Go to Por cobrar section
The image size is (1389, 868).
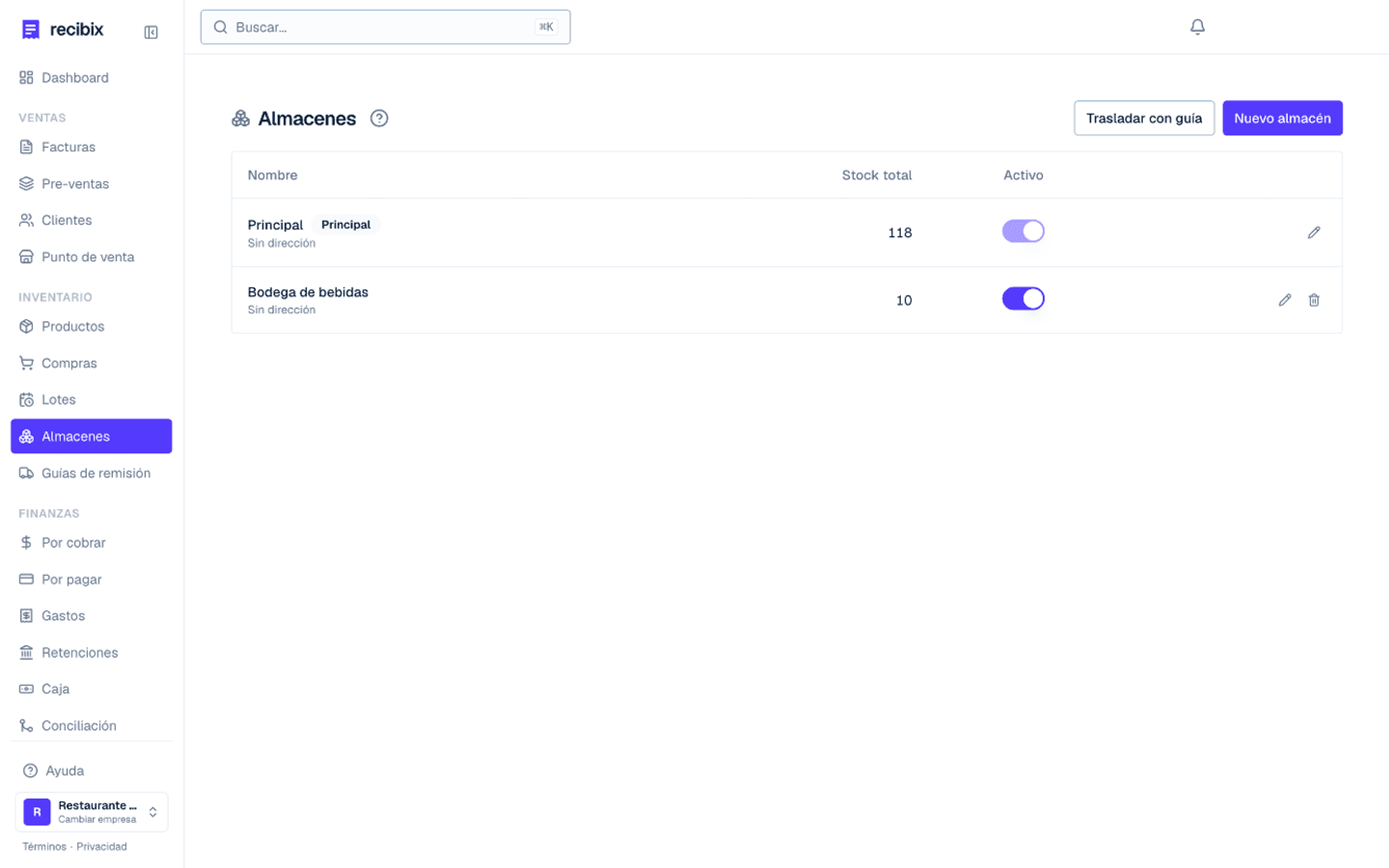click(92, 542)
